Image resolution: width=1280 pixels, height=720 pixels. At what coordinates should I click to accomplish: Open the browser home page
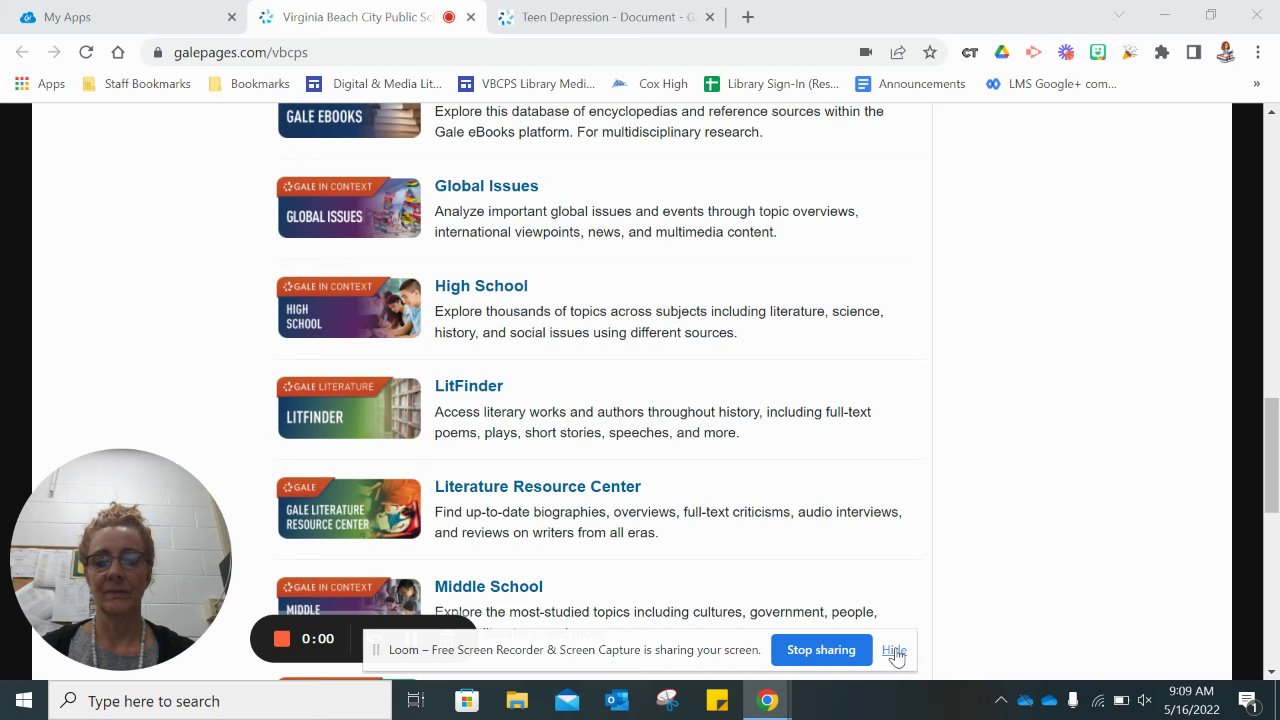(118, 52)
